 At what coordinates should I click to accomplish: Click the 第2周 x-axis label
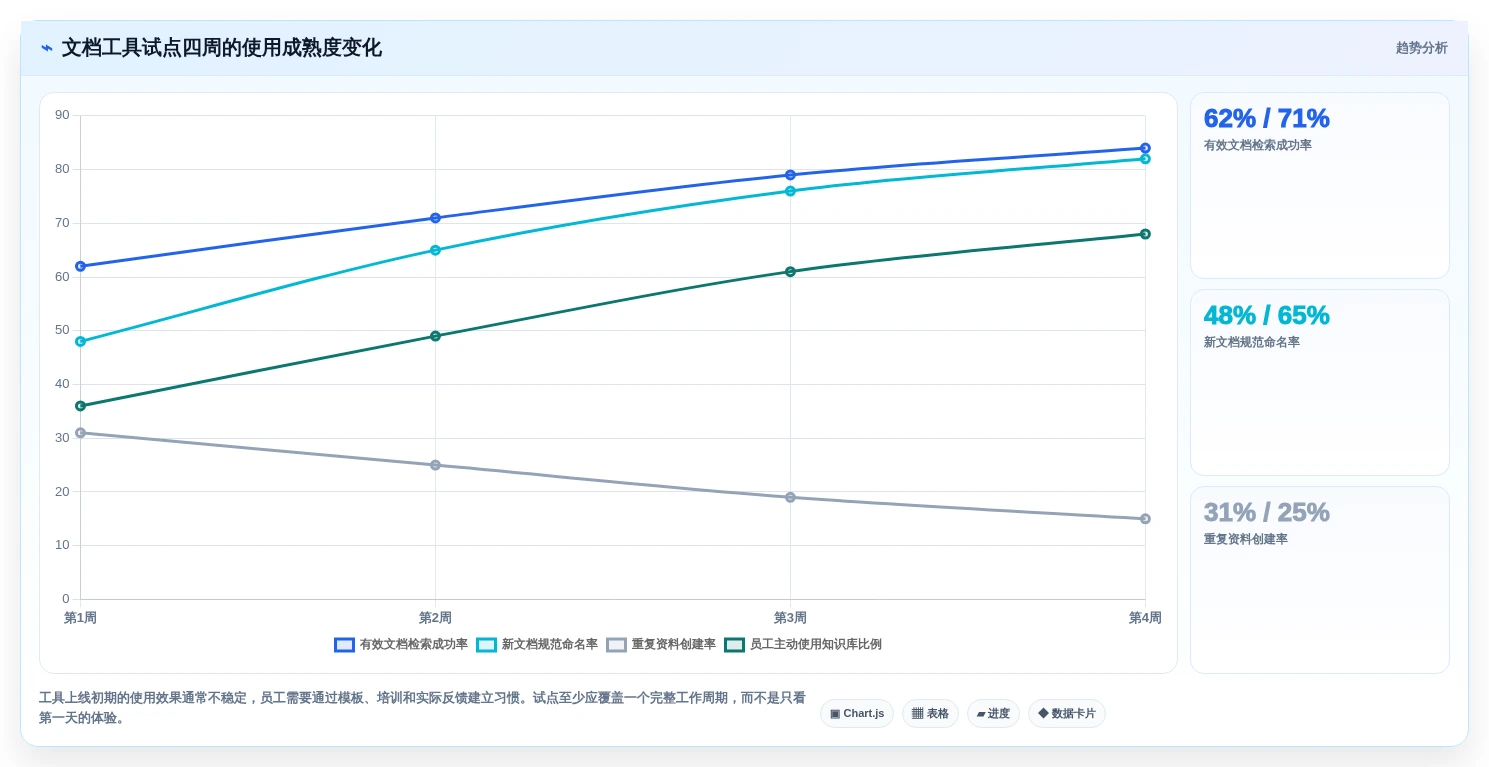(435, 618)
